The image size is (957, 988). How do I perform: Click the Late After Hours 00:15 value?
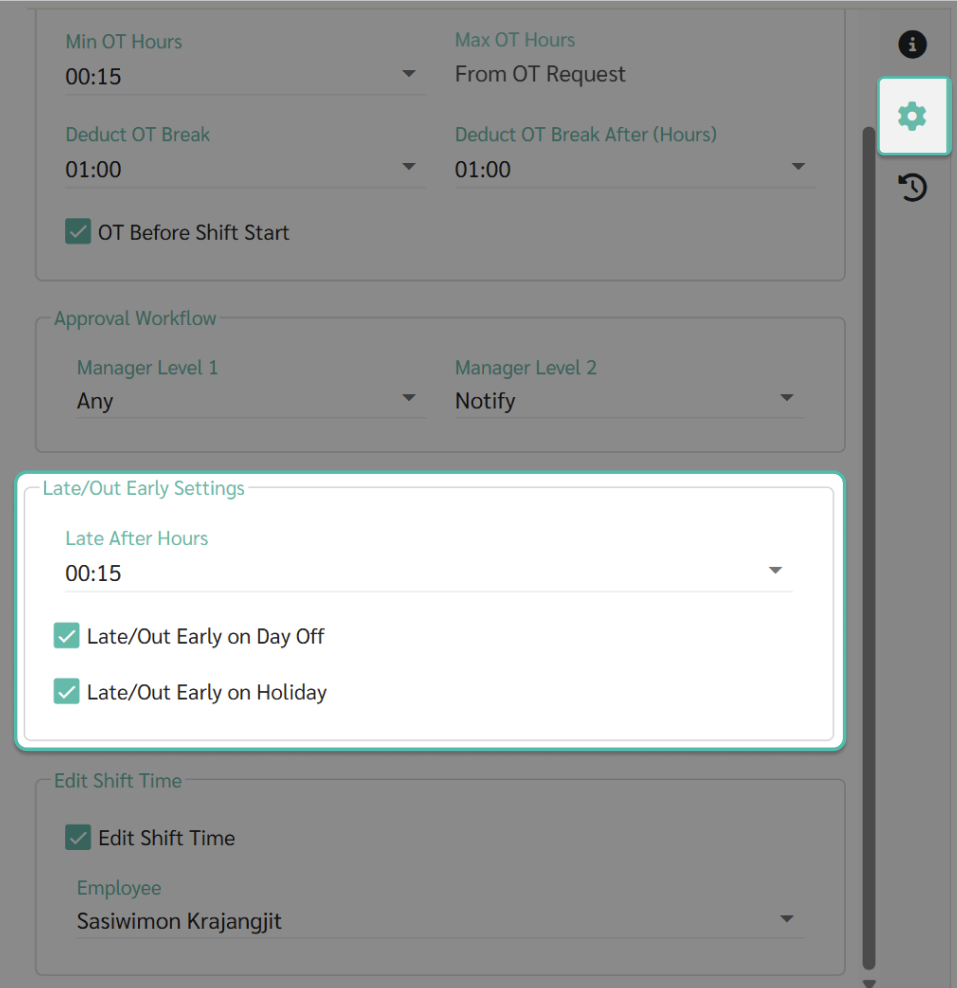(93, 573)
